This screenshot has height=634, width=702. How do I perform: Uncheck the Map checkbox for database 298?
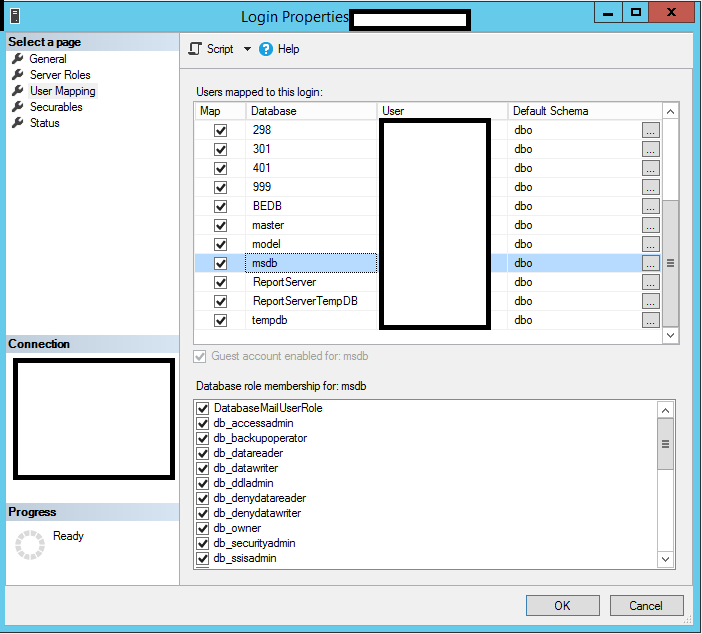click(x=220, y=130)
